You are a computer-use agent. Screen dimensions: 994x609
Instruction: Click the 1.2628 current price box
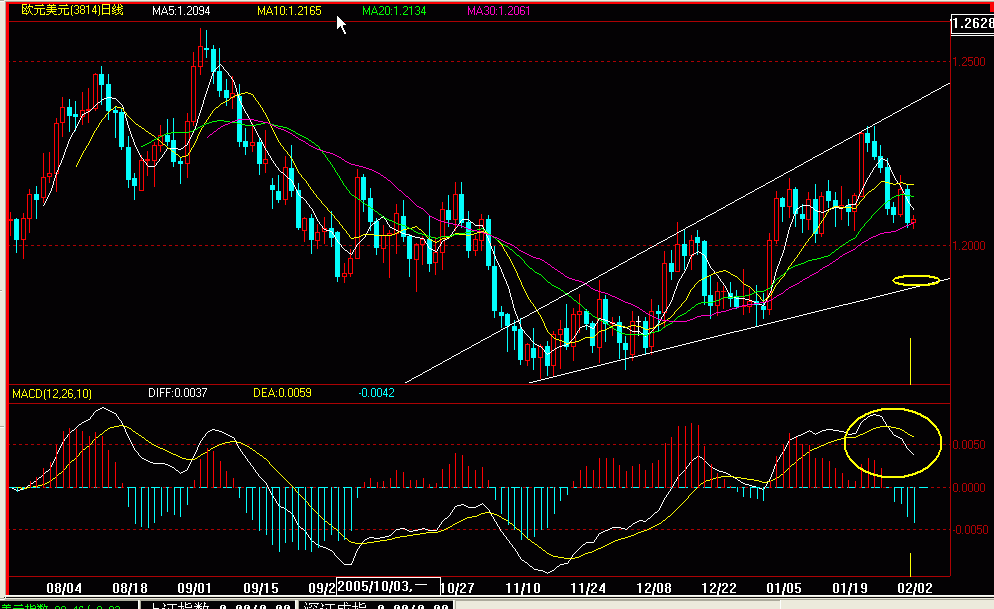pos(972,23)
